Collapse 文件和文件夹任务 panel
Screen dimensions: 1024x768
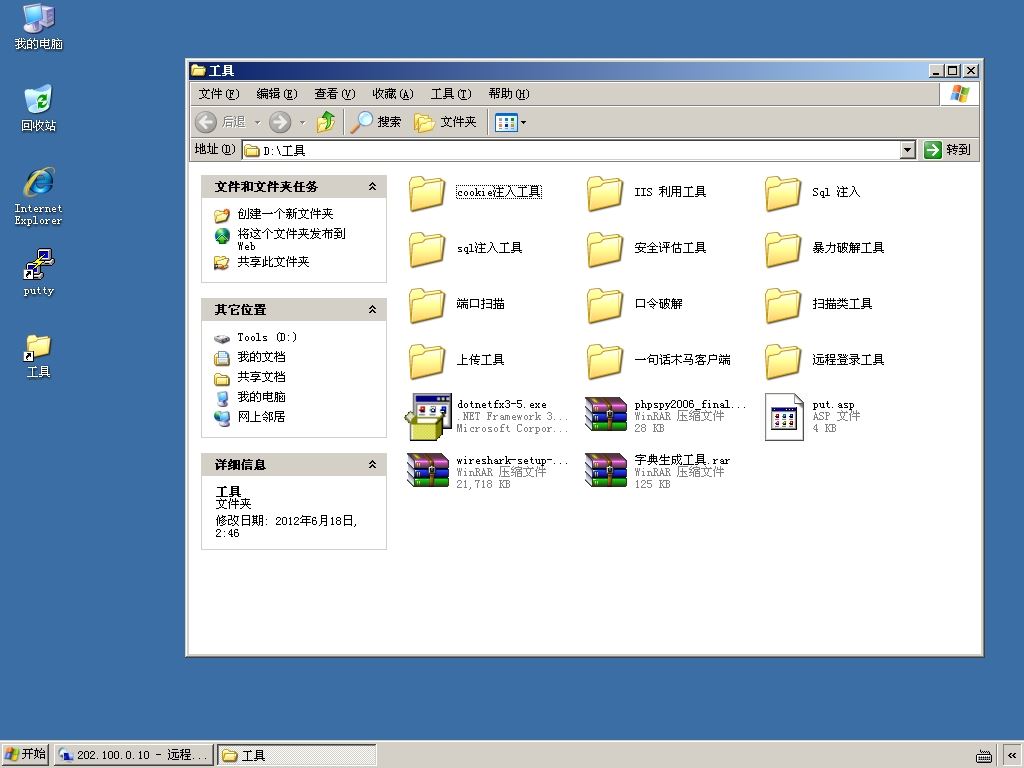pyautogui.click(x=372, y=187)
